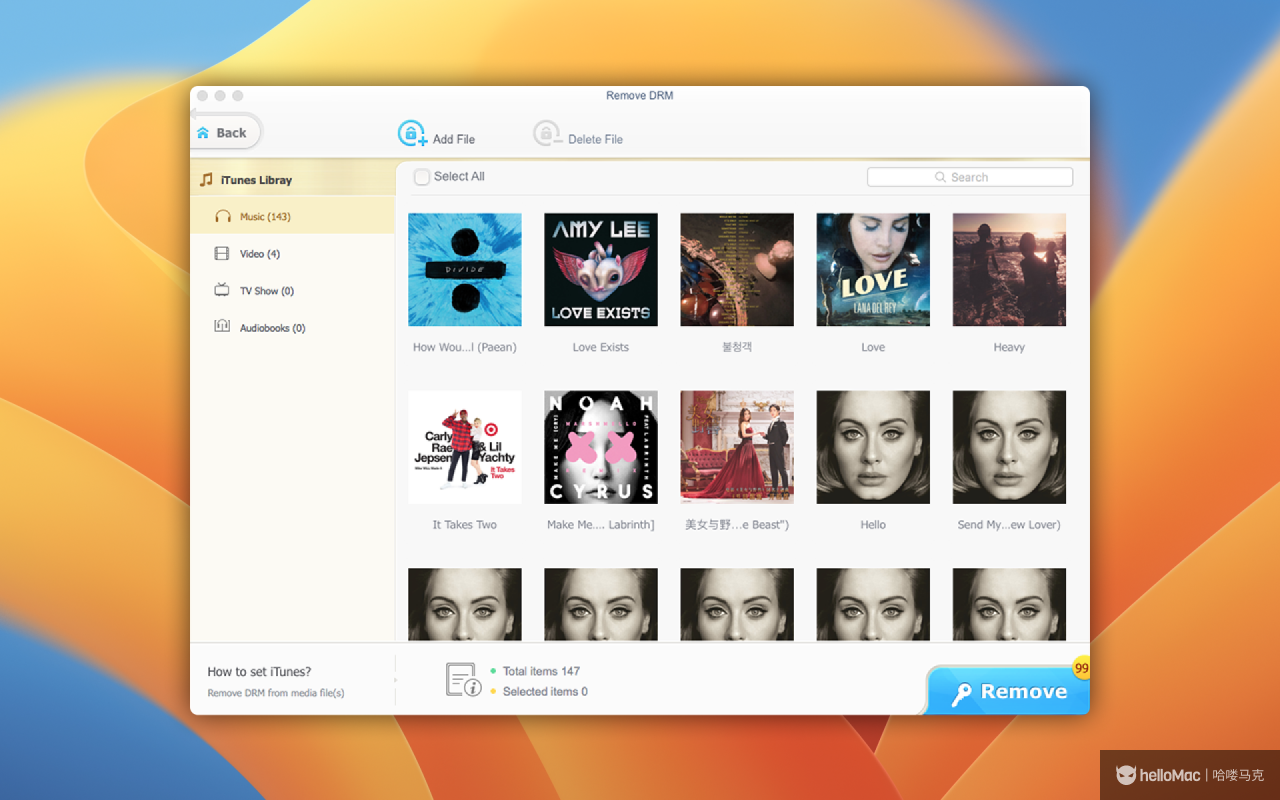Screen dimensions: 1280x800
Task: Click the 99 badge on the Remove button
Action: (1081, 668)
